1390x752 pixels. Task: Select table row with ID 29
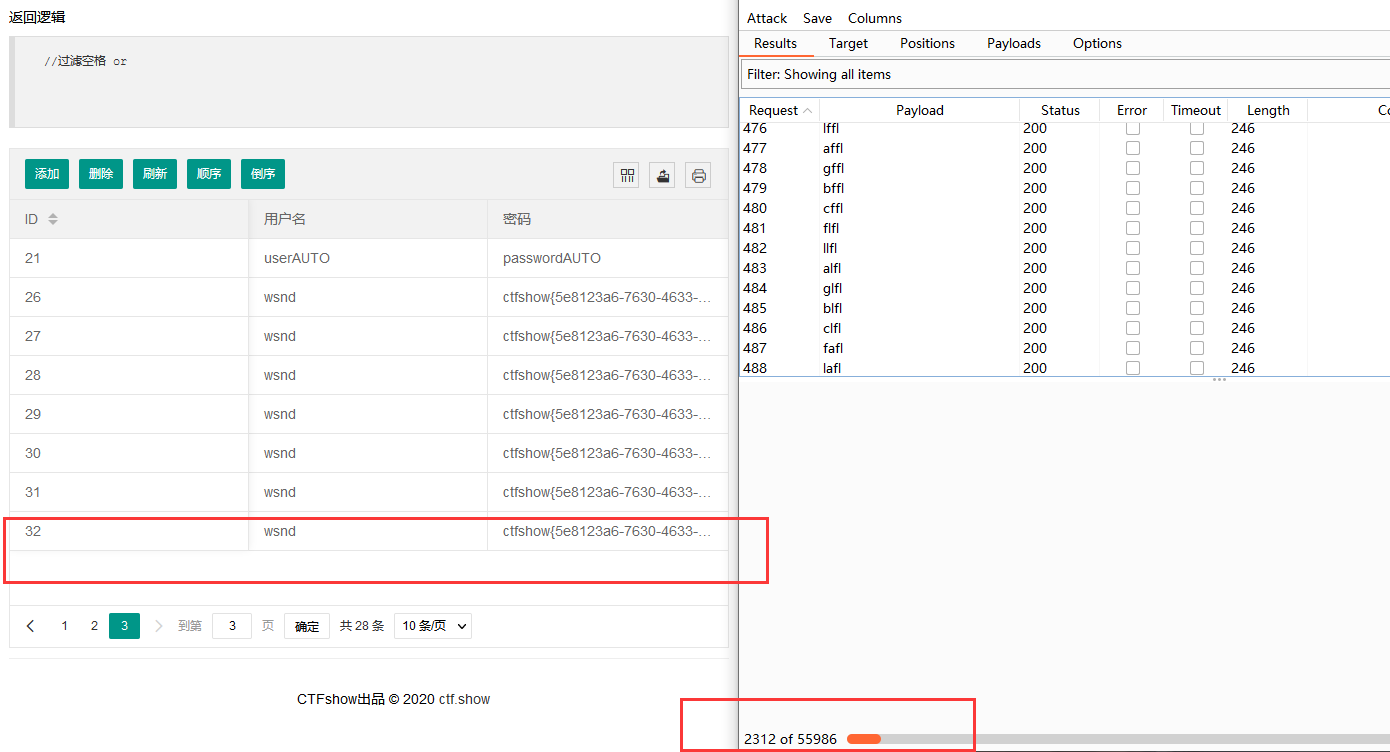(x=369, y=414)
